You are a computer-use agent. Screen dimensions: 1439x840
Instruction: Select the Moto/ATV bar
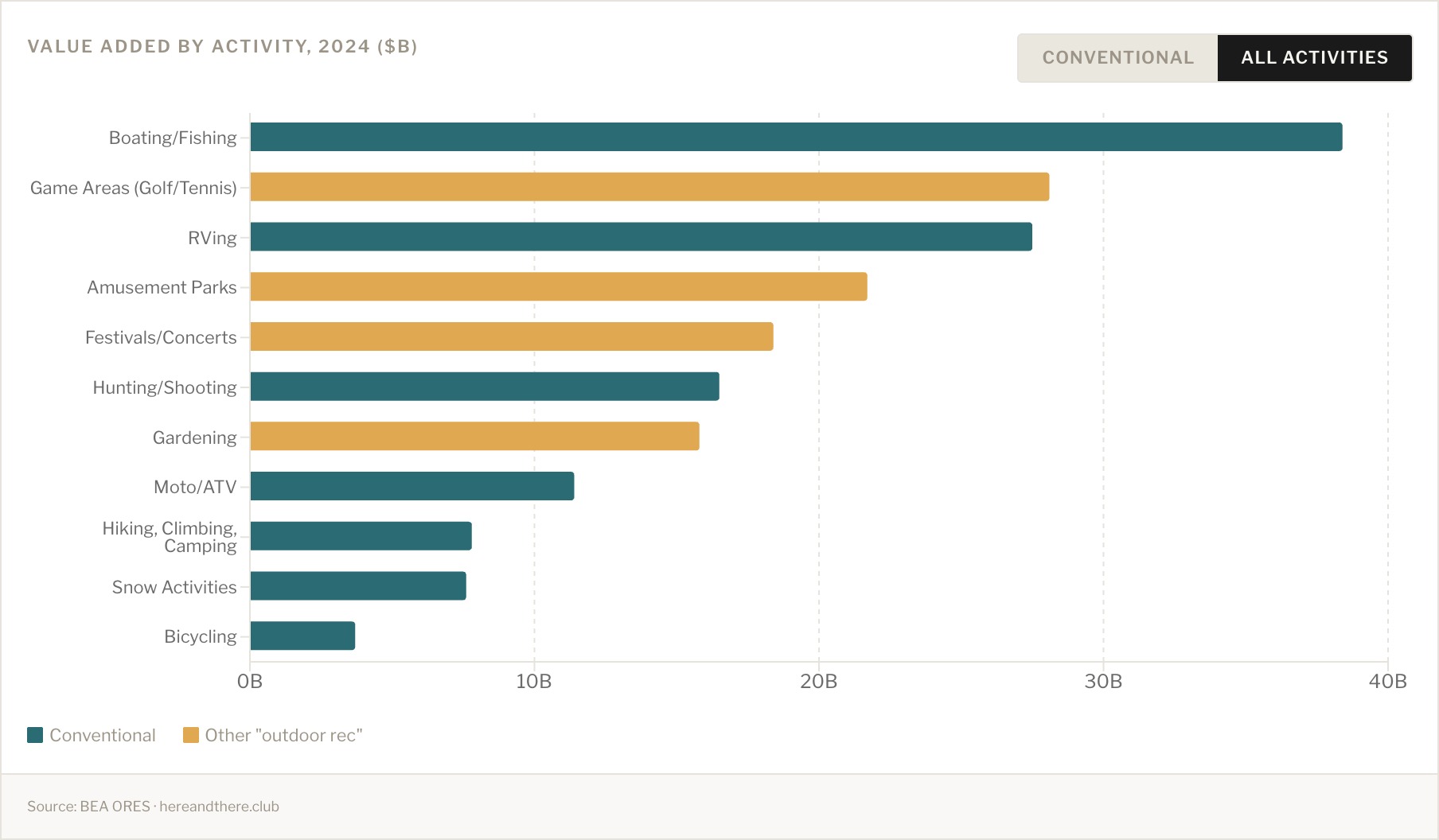(412, 486)
